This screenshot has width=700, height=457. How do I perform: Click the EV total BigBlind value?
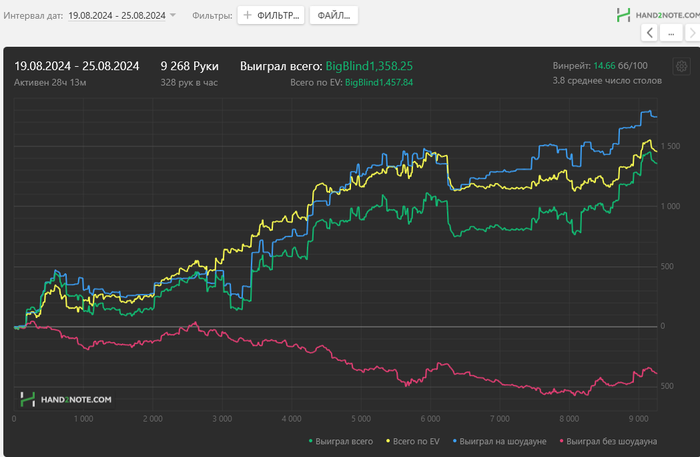pos(378,82)
